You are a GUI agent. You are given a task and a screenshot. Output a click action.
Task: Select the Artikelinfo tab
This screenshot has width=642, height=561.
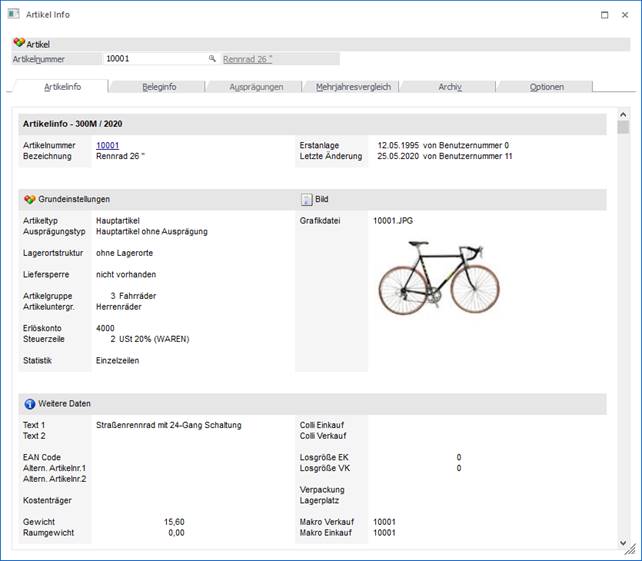tap(62, 87)
